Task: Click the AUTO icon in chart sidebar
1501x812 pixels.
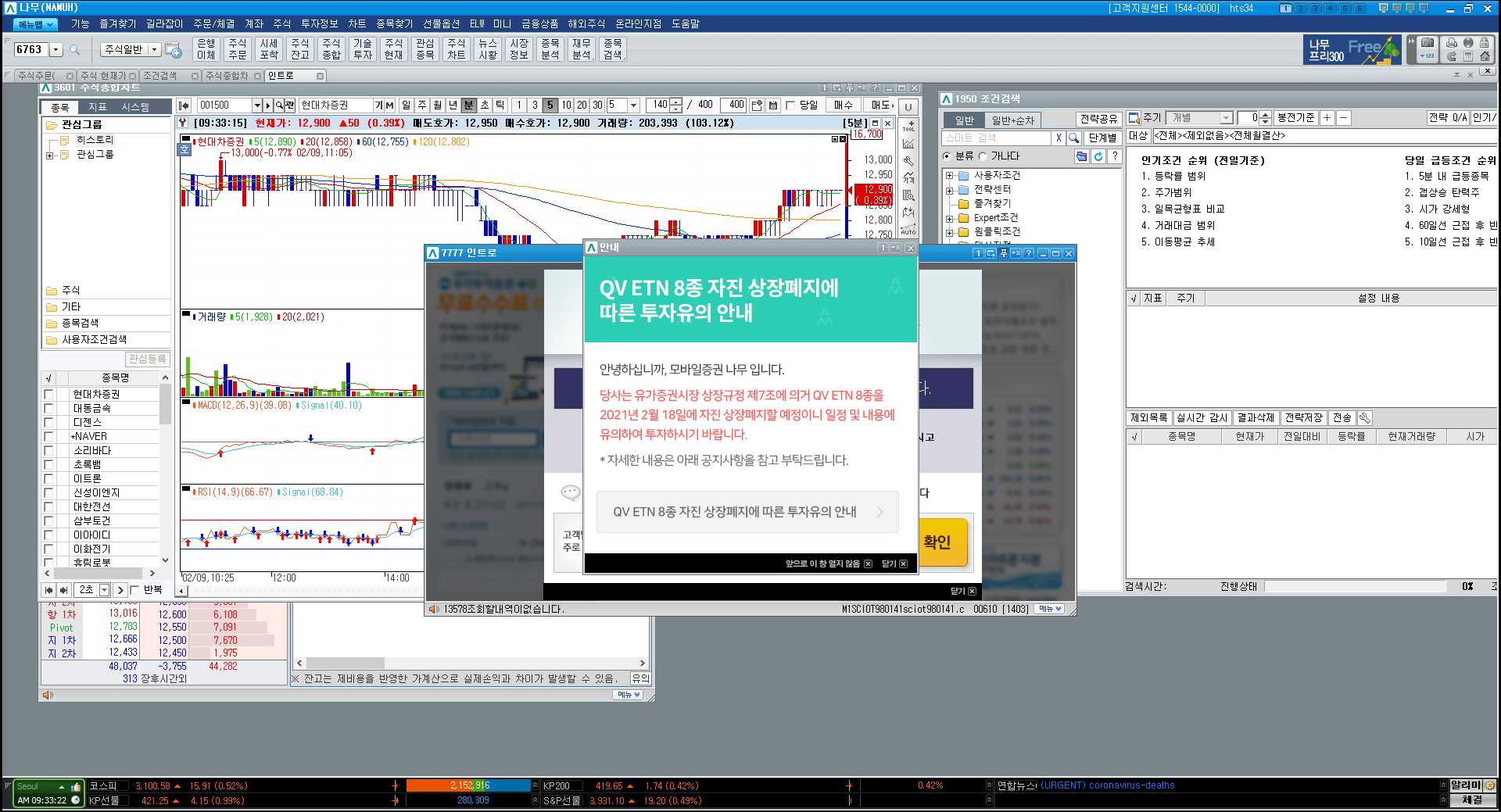Action: 908,230
